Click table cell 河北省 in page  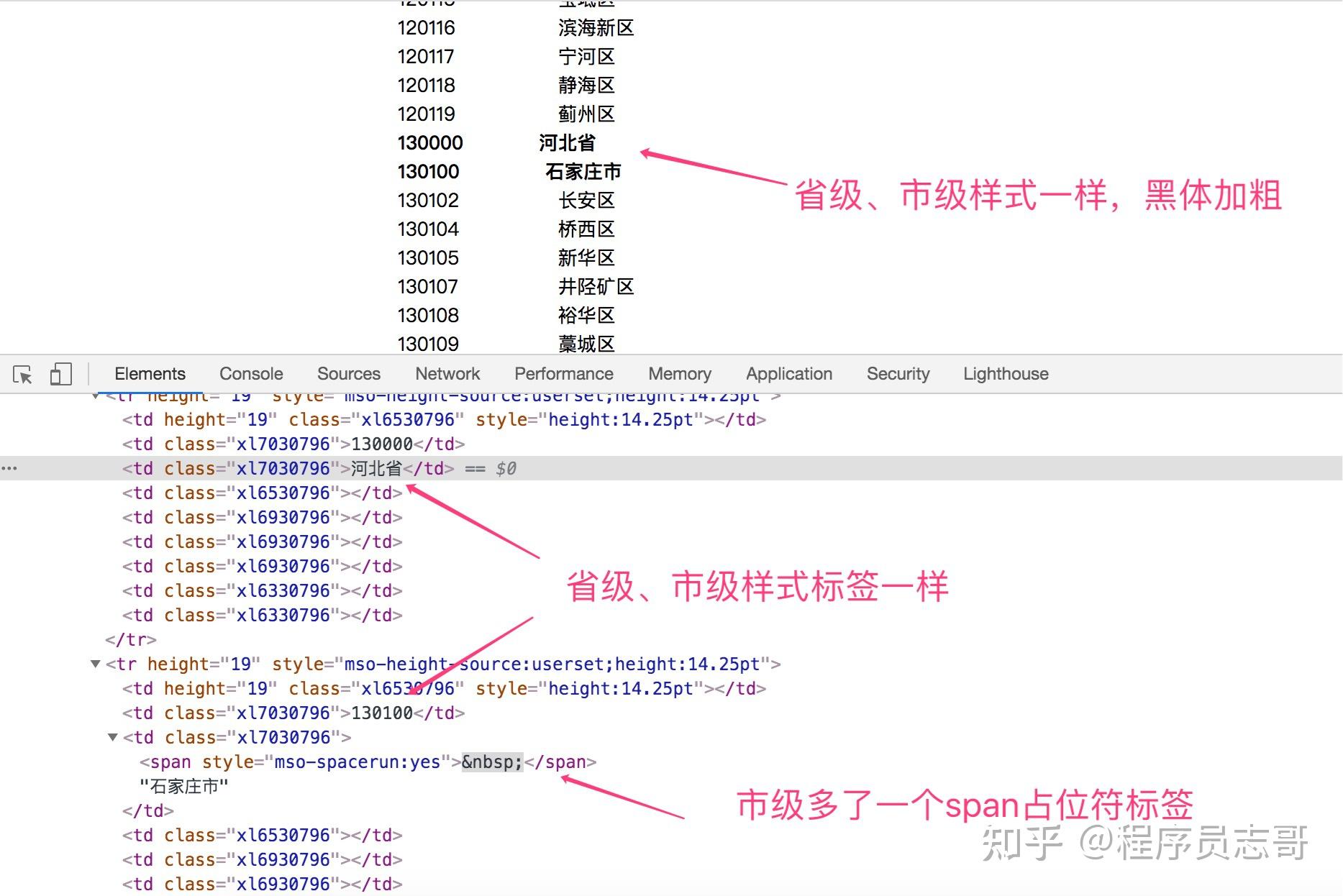[x=567, y=142]
